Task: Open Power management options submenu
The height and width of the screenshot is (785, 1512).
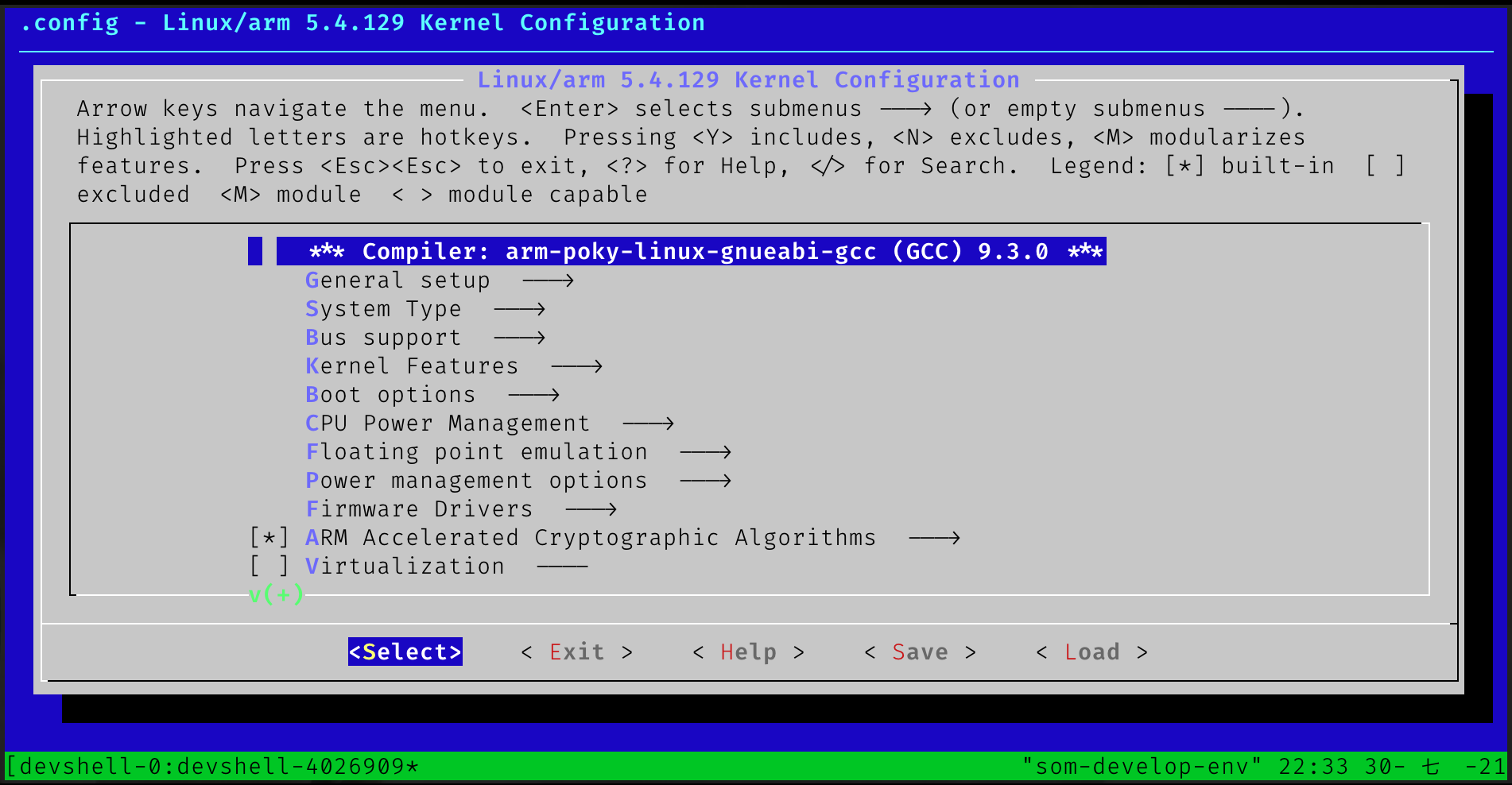Action: point(518,481)
